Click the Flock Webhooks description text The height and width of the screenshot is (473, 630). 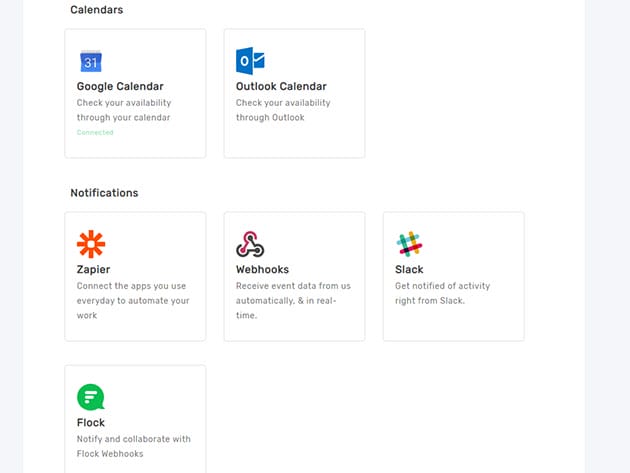click(133, 446)
